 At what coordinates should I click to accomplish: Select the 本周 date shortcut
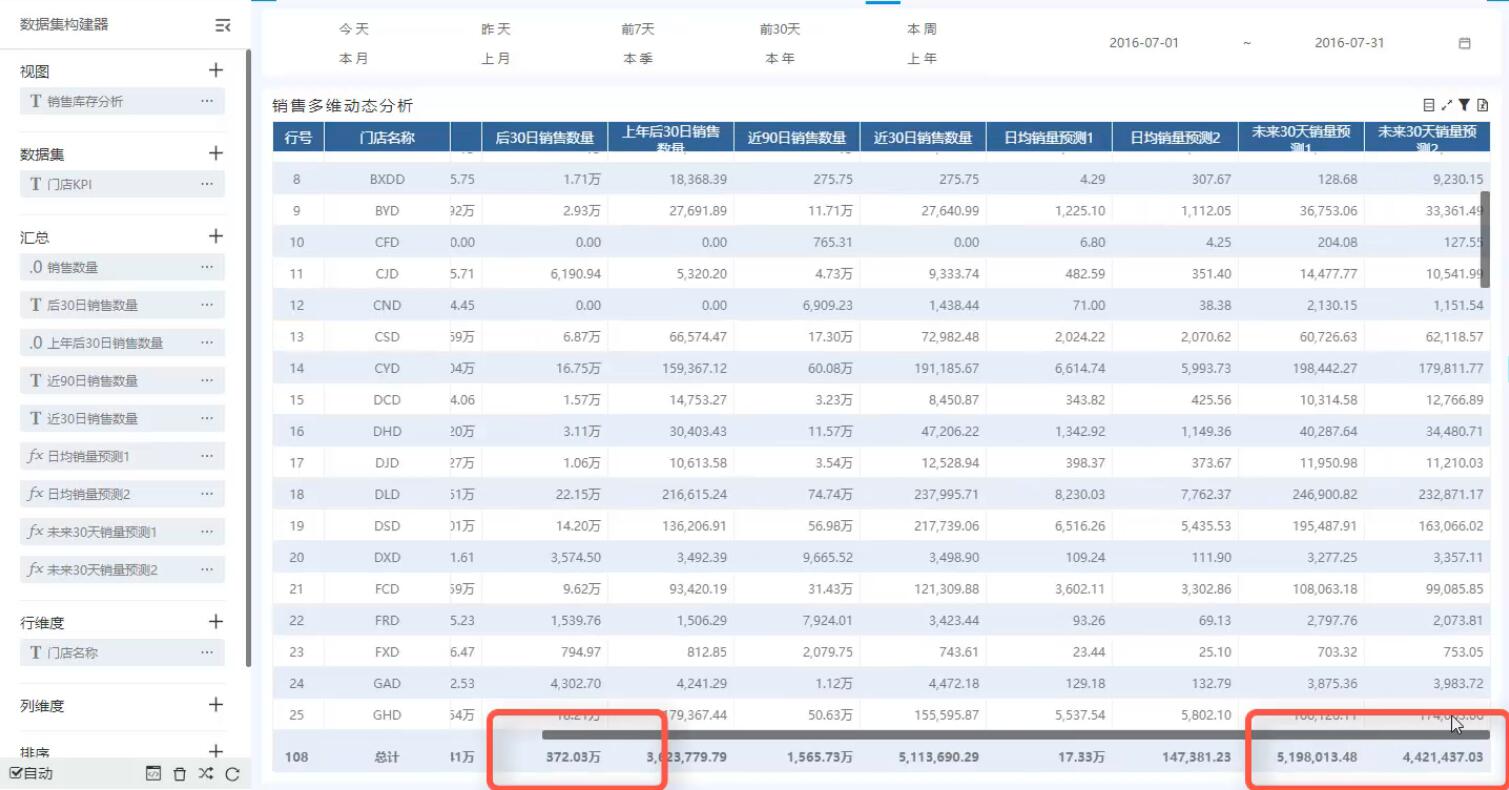pos(922,29)
